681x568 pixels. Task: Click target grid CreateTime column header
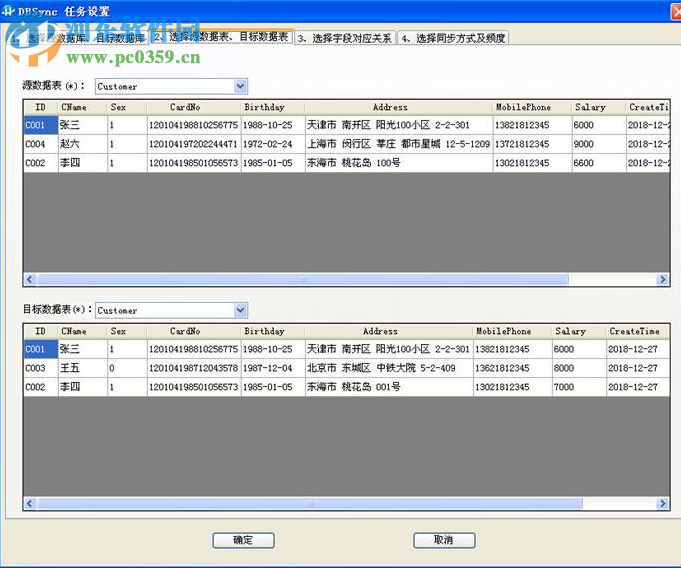tap(637, 331)
